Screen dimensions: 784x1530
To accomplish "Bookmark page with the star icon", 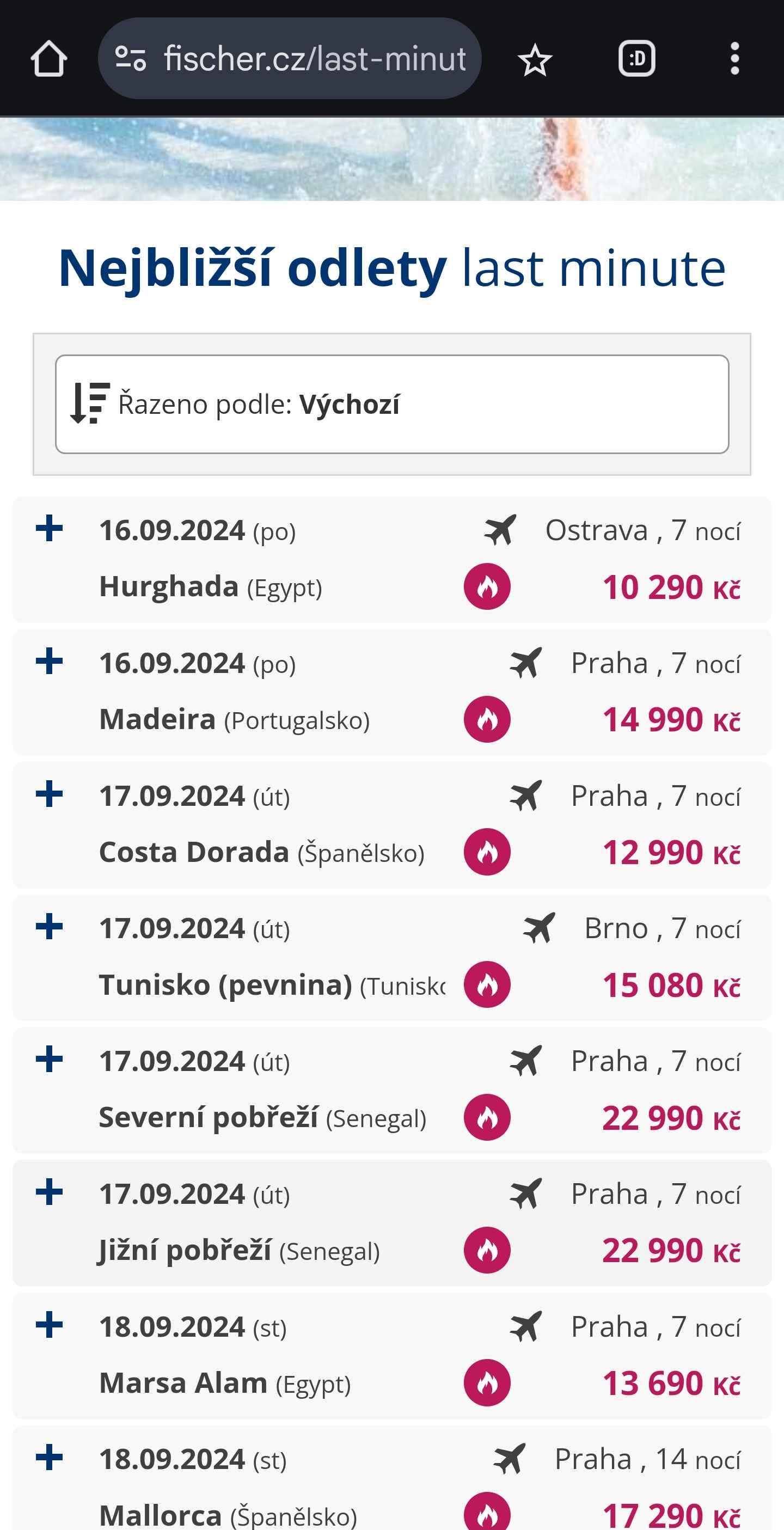I will tap(535, 60).
